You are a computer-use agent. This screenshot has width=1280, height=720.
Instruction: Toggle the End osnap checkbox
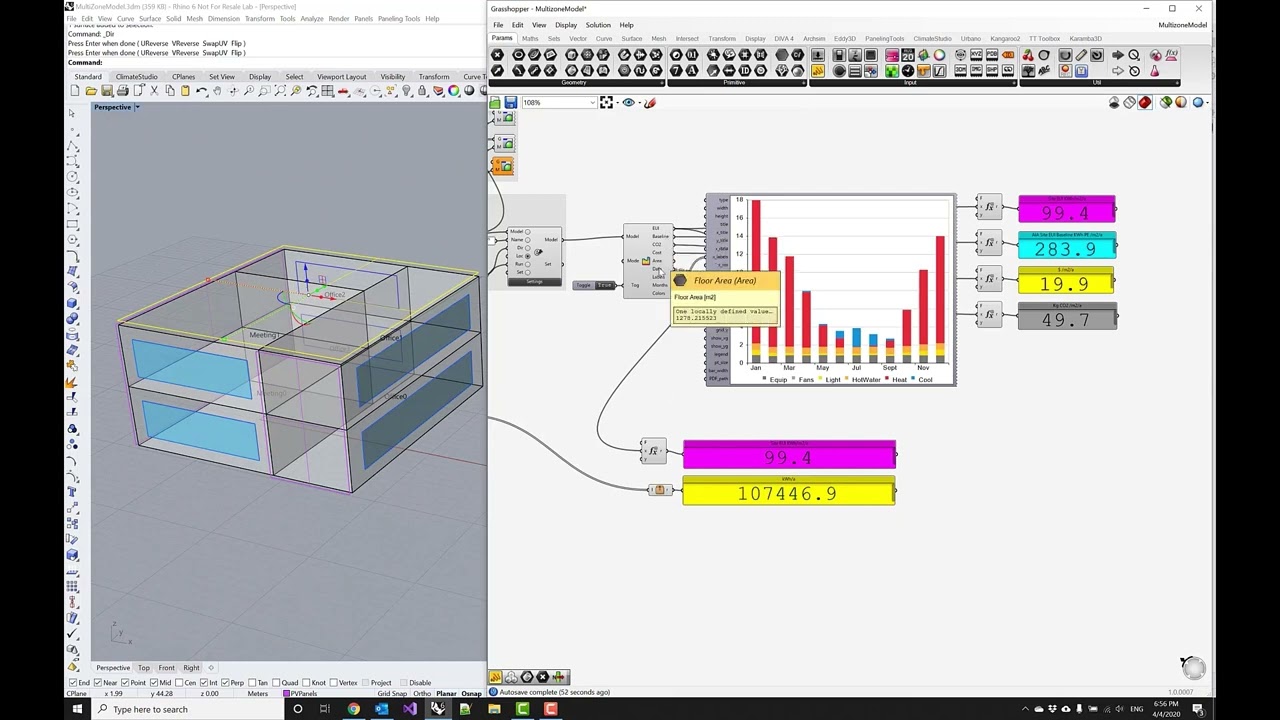(x=72, y=682)
